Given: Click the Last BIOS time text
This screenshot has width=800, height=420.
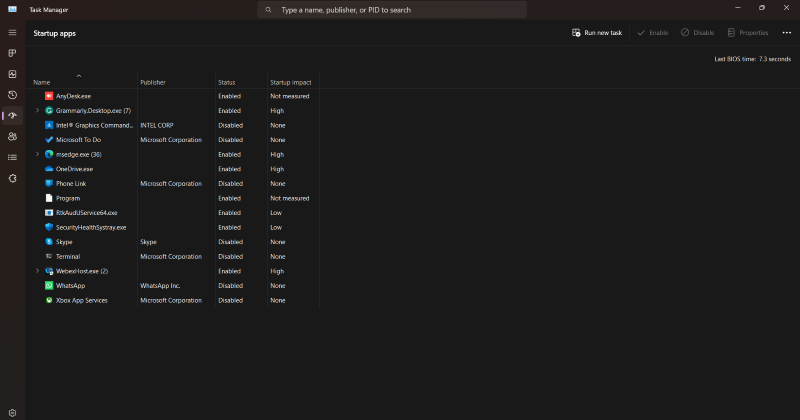Looking at the screenshot, I should pyautogui.click(x=753, y=59).
